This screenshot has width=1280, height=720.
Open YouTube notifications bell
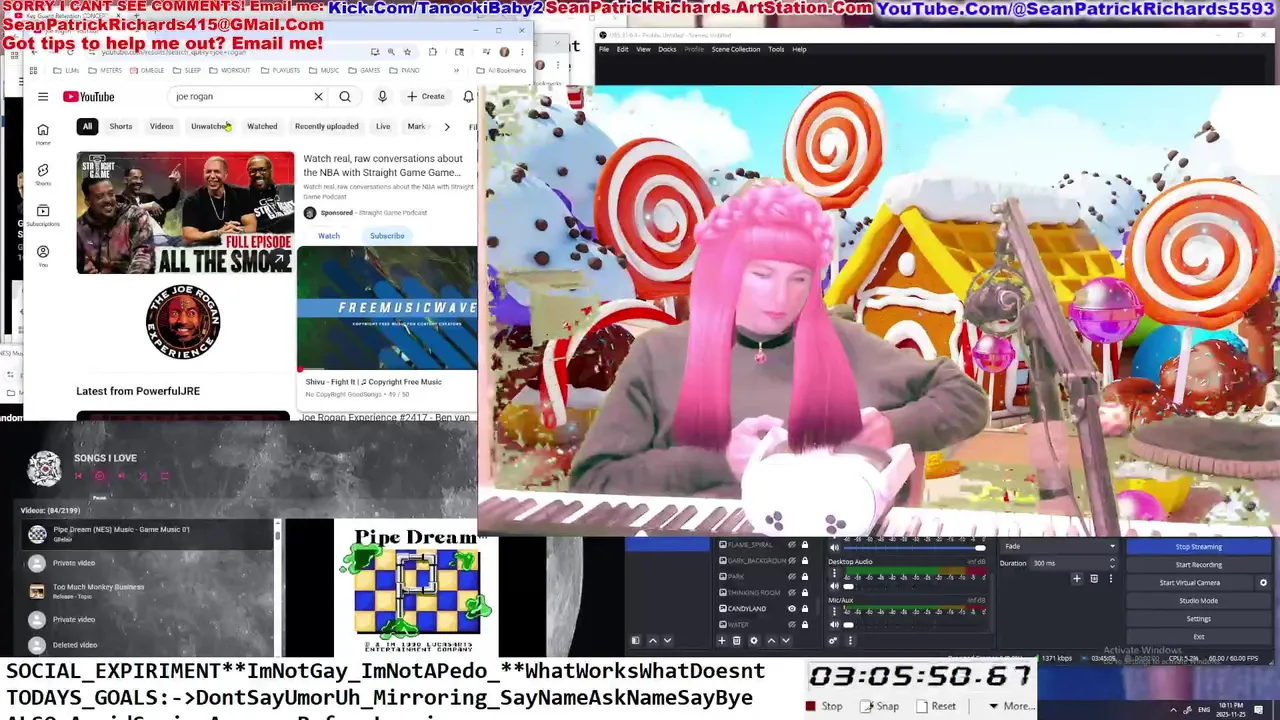(x=468, y=97)
